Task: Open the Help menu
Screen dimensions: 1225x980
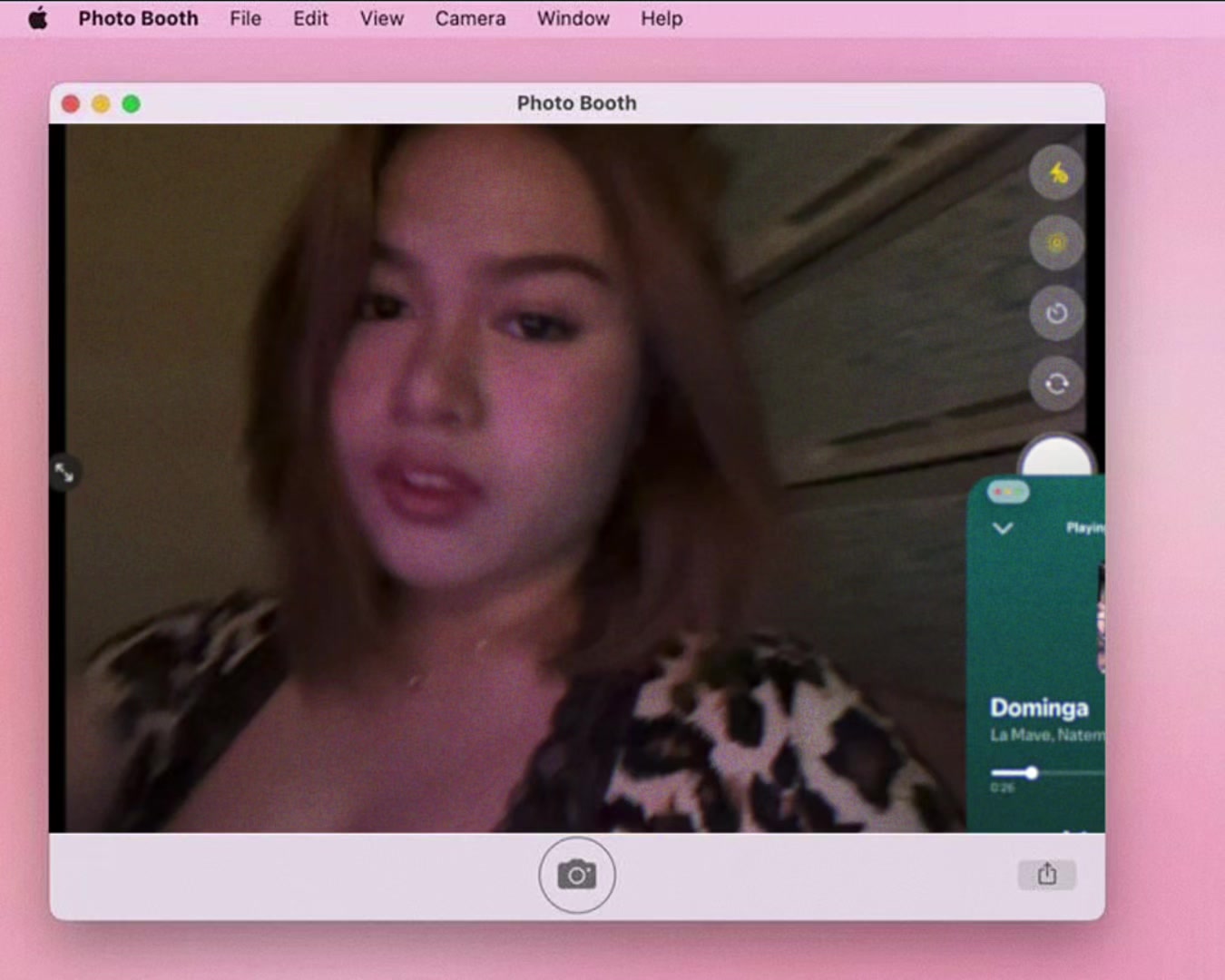Action: (661, 18)
